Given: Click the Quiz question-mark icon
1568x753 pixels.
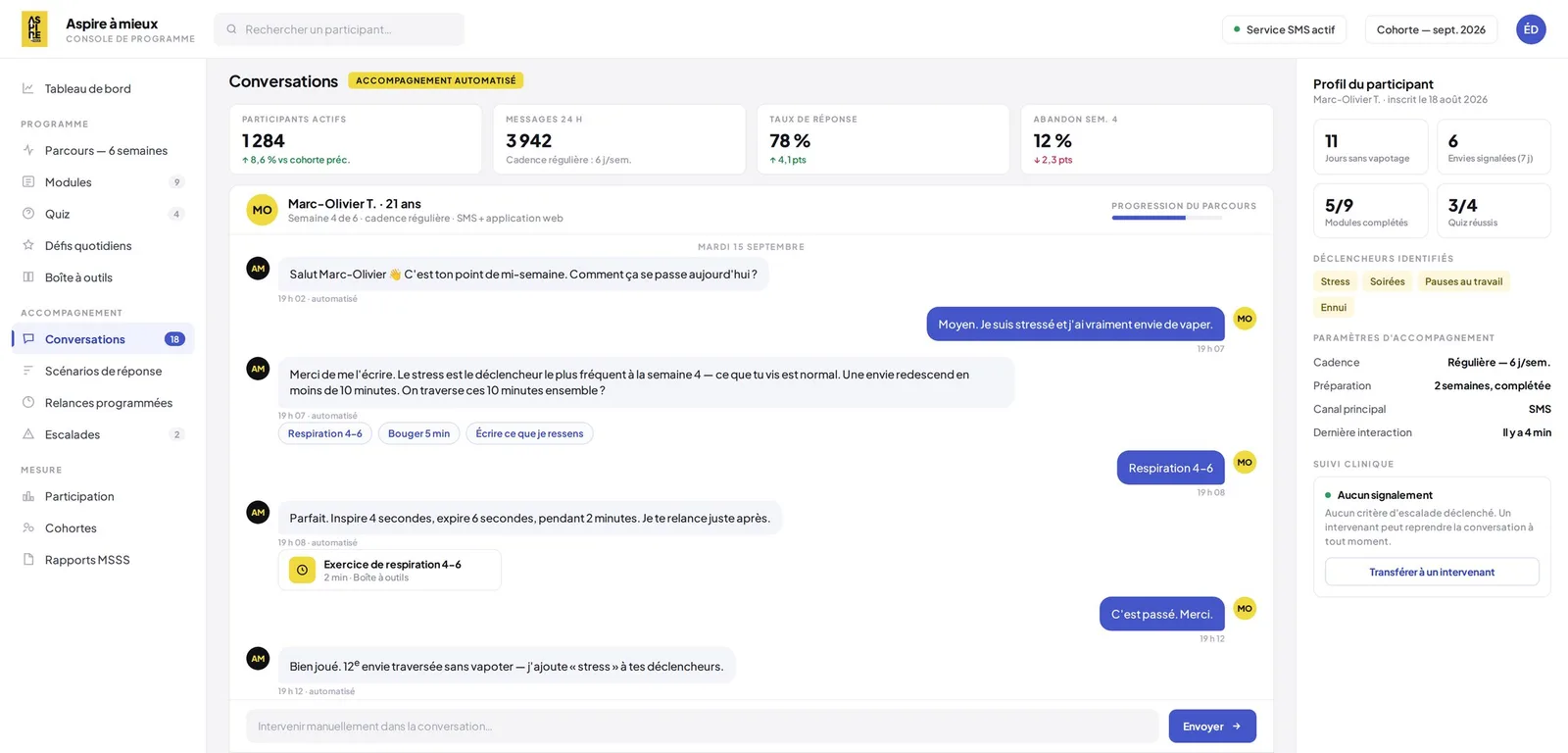Looking at the screenshot, I should coord(28,214).
